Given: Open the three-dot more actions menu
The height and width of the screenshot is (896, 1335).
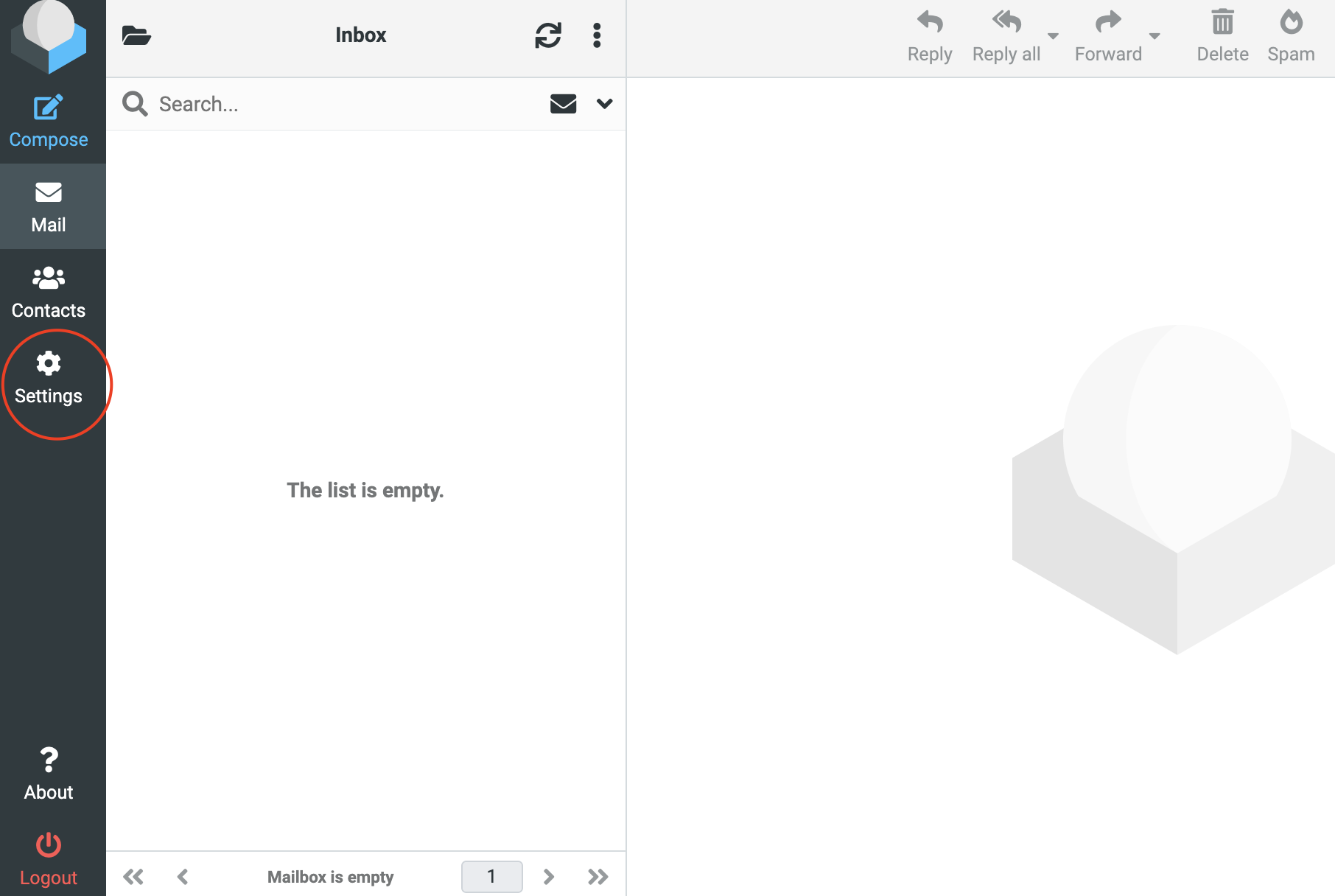Looking at the screenshot, I should coord(597,35).
